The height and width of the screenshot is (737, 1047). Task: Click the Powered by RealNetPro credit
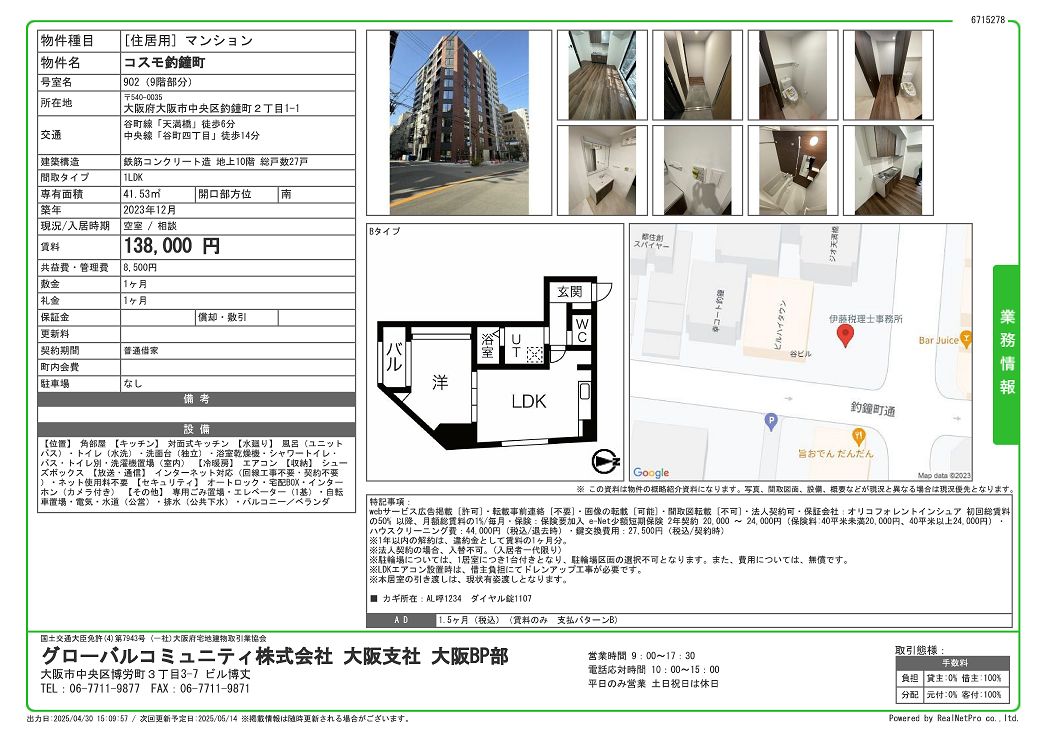[x=954, y=718]
